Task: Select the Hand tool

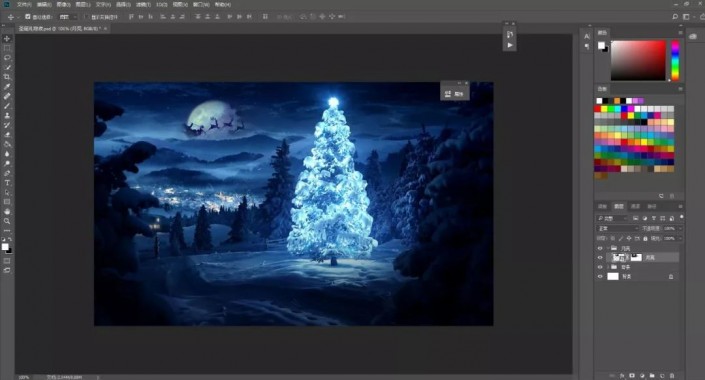Action: (x=7, y=211)
